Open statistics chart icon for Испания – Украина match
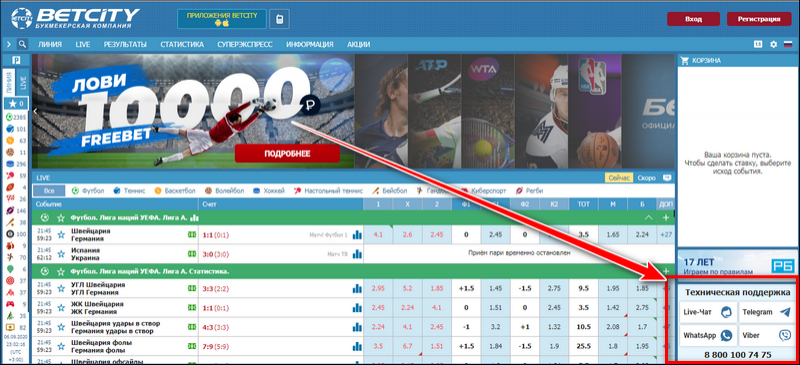 coord(357,254)
